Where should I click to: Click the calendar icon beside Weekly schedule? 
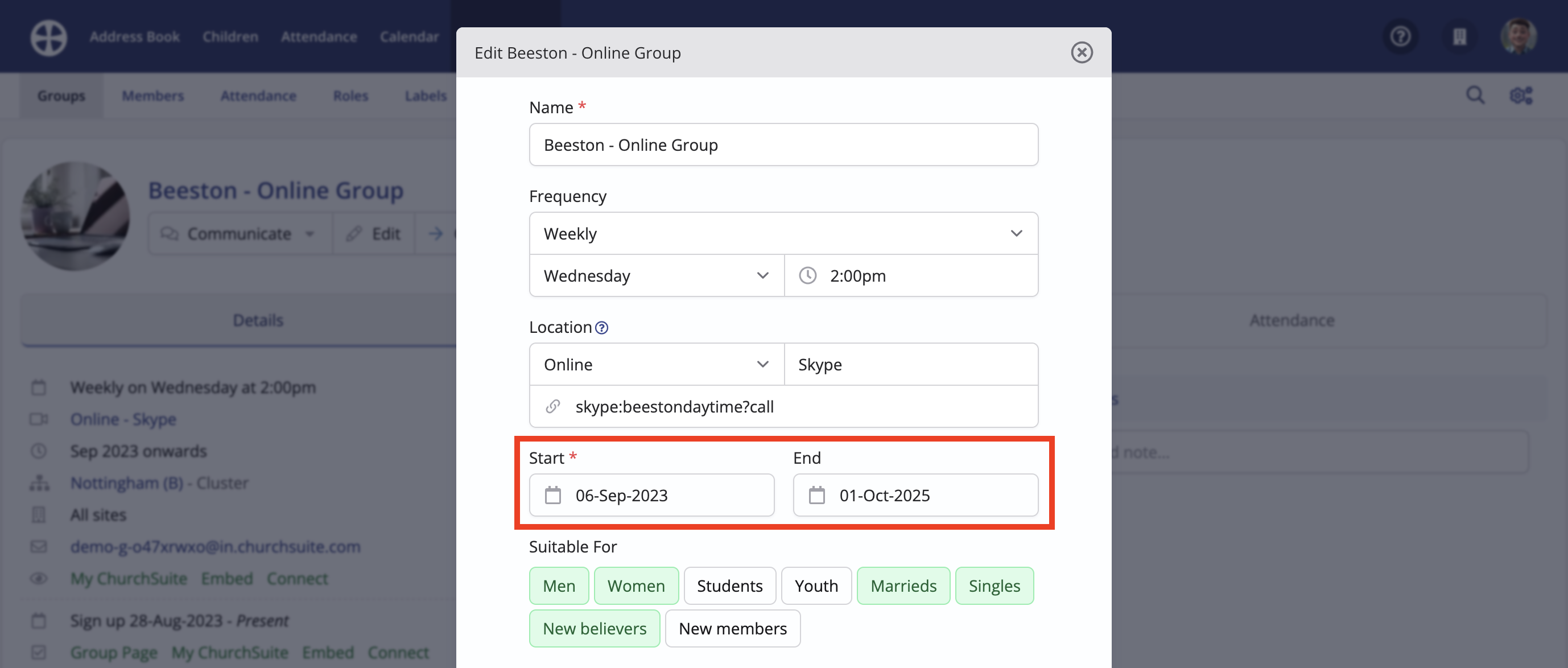[x=38, y=387]
